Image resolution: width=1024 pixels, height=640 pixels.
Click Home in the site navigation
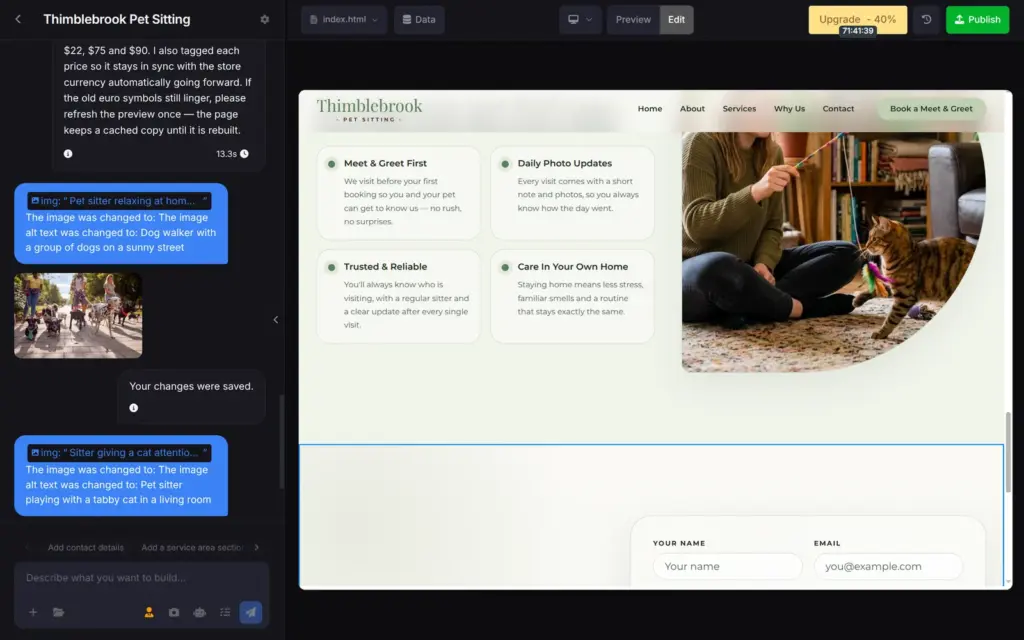[x=650, y=109]
